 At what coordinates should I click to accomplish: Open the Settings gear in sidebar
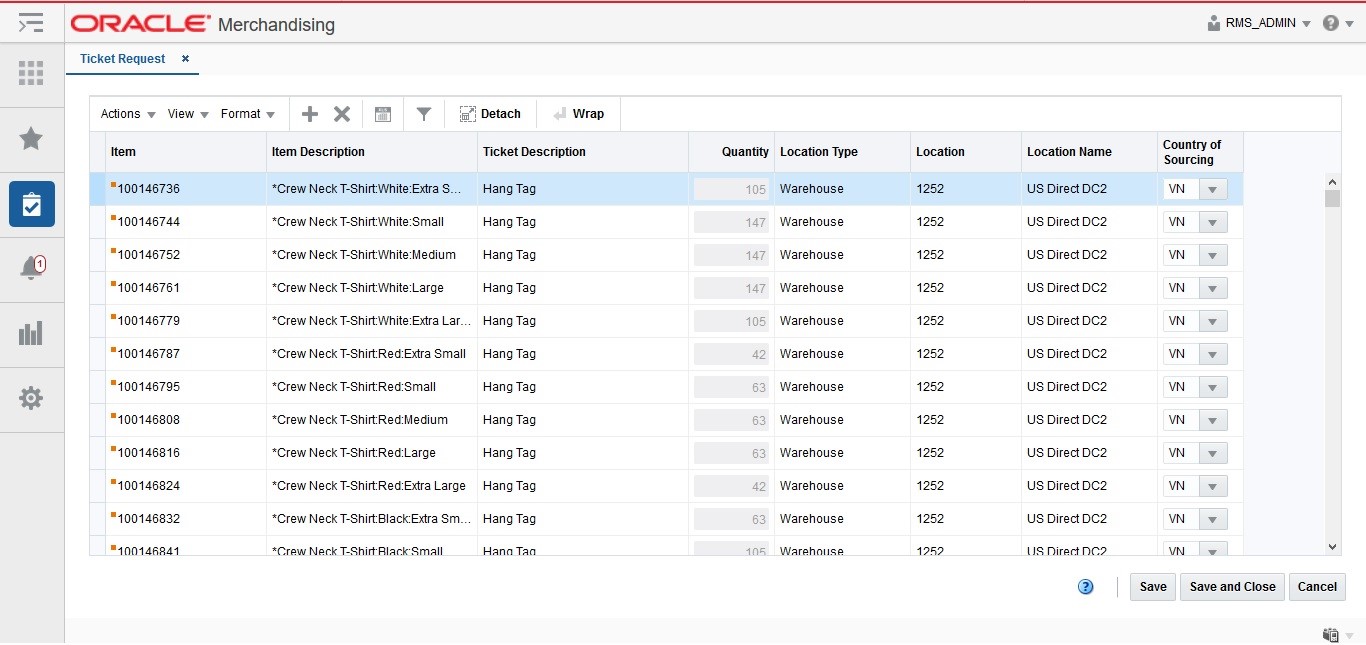tap(31, 398)
